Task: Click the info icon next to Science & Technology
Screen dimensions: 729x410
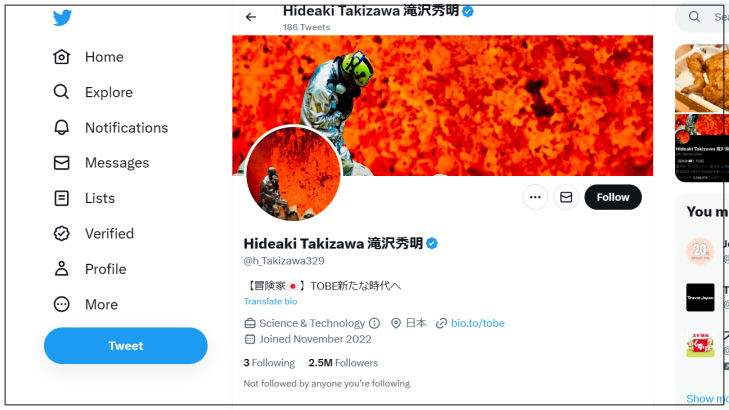Action: (x=374, y=323)
